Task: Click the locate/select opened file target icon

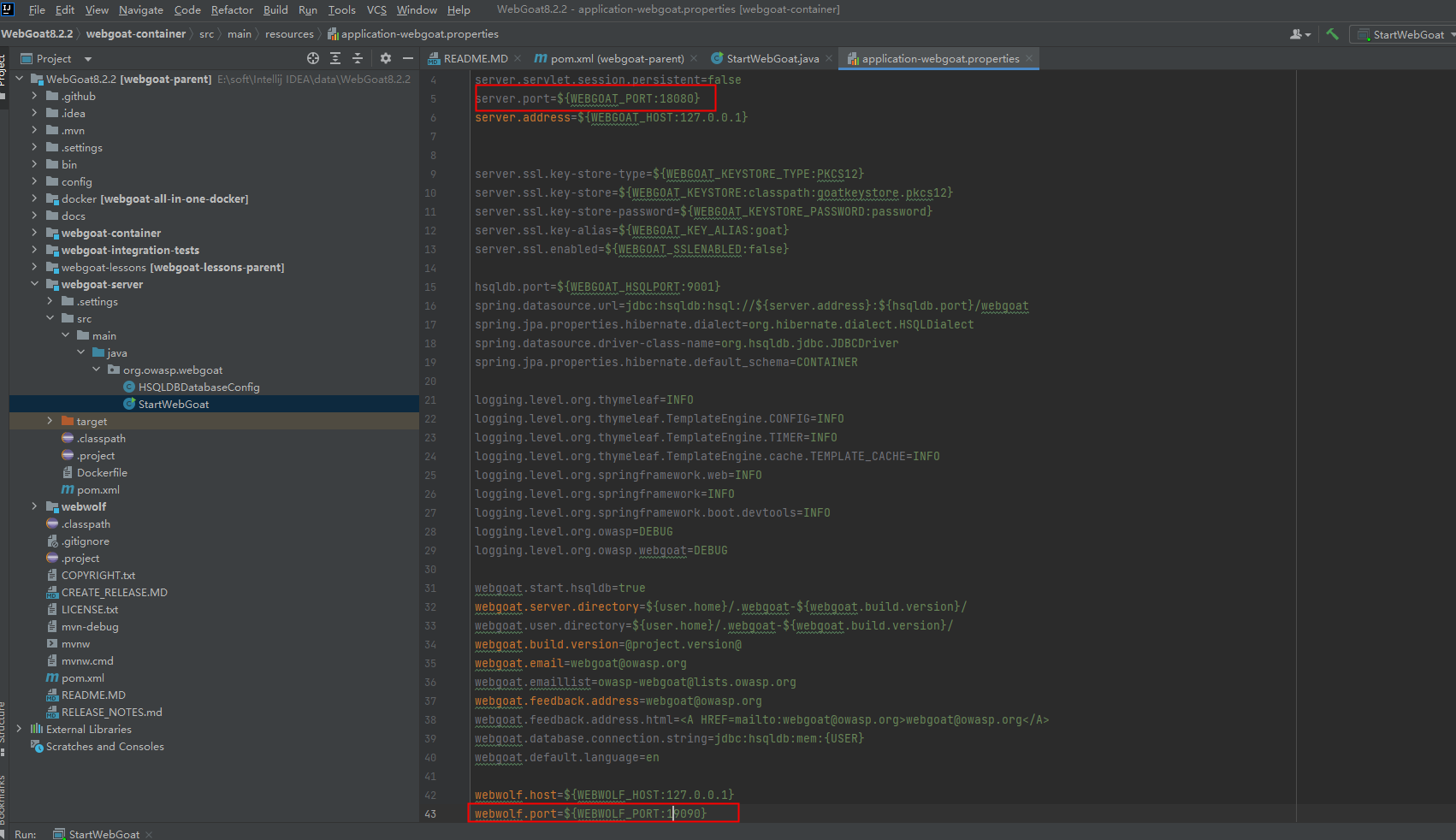Action: 313,58
